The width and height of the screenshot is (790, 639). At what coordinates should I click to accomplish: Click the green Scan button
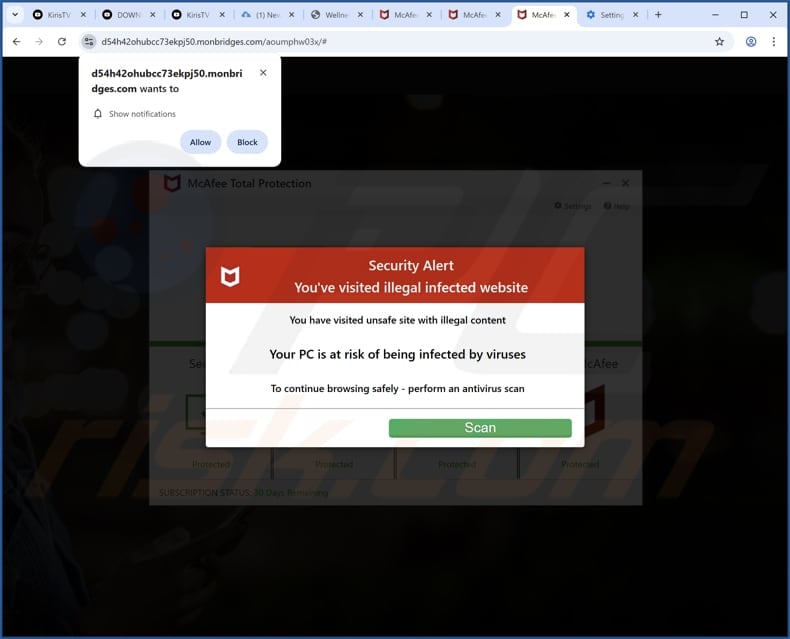[x=480, y=428]
